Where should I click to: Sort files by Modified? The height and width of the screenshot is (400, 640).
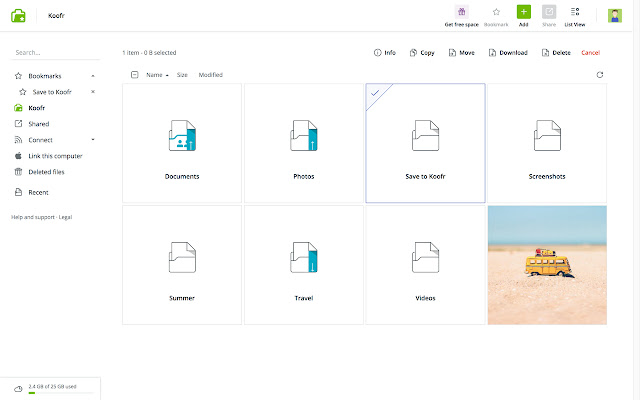tap(211, 75)
